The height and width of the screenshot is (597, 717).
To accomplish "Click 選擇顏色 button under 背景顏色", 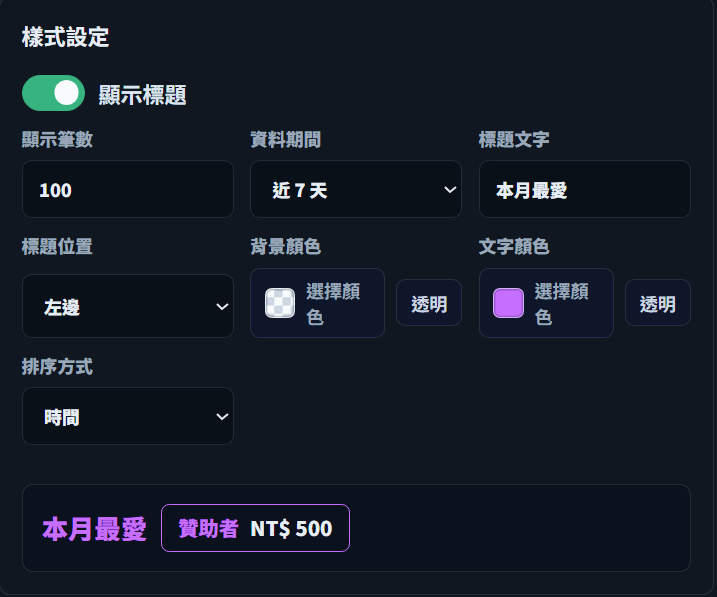I will (317, 303).
